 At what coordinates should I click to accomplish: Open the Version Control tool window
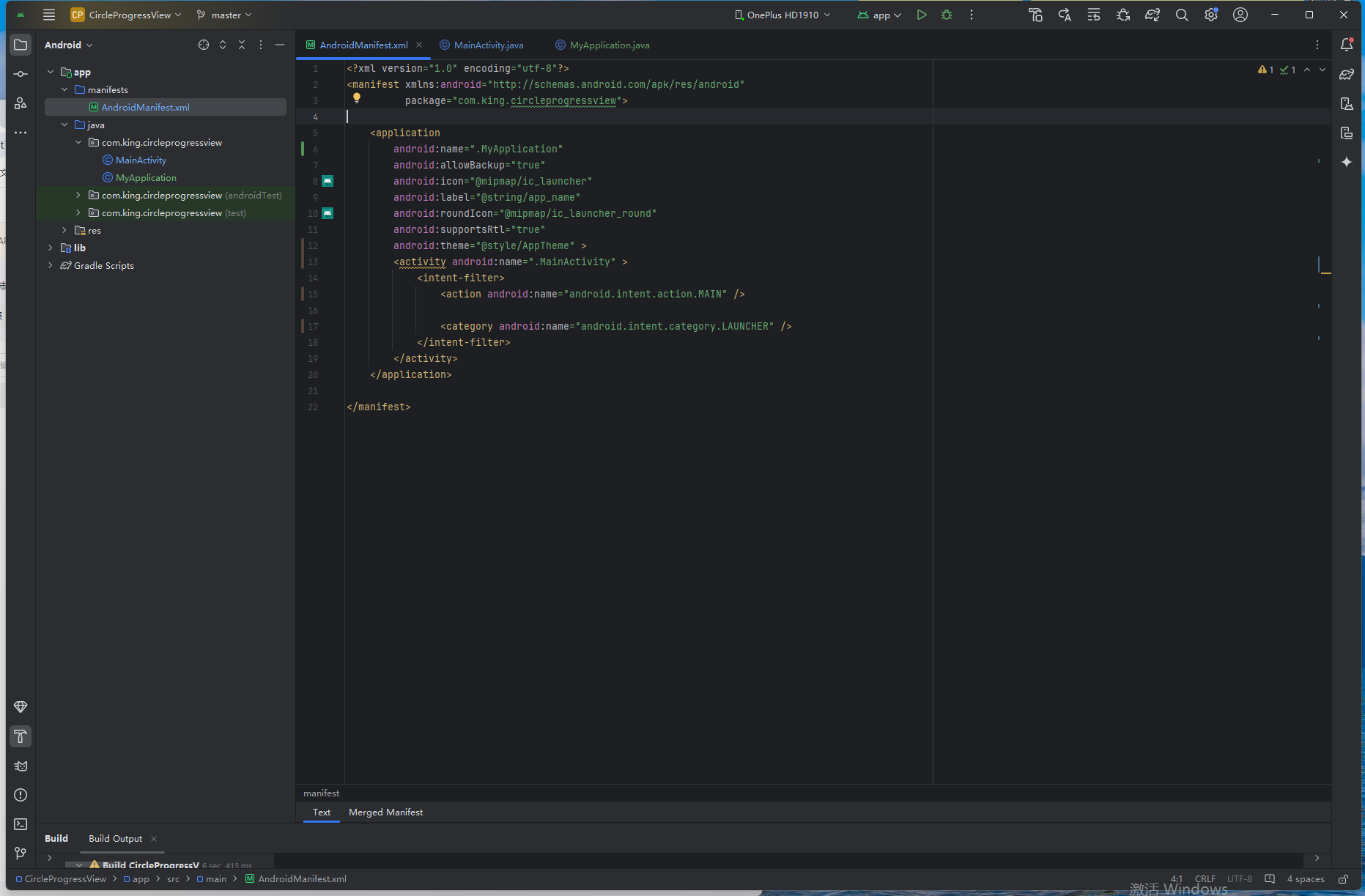click(21, 854)
